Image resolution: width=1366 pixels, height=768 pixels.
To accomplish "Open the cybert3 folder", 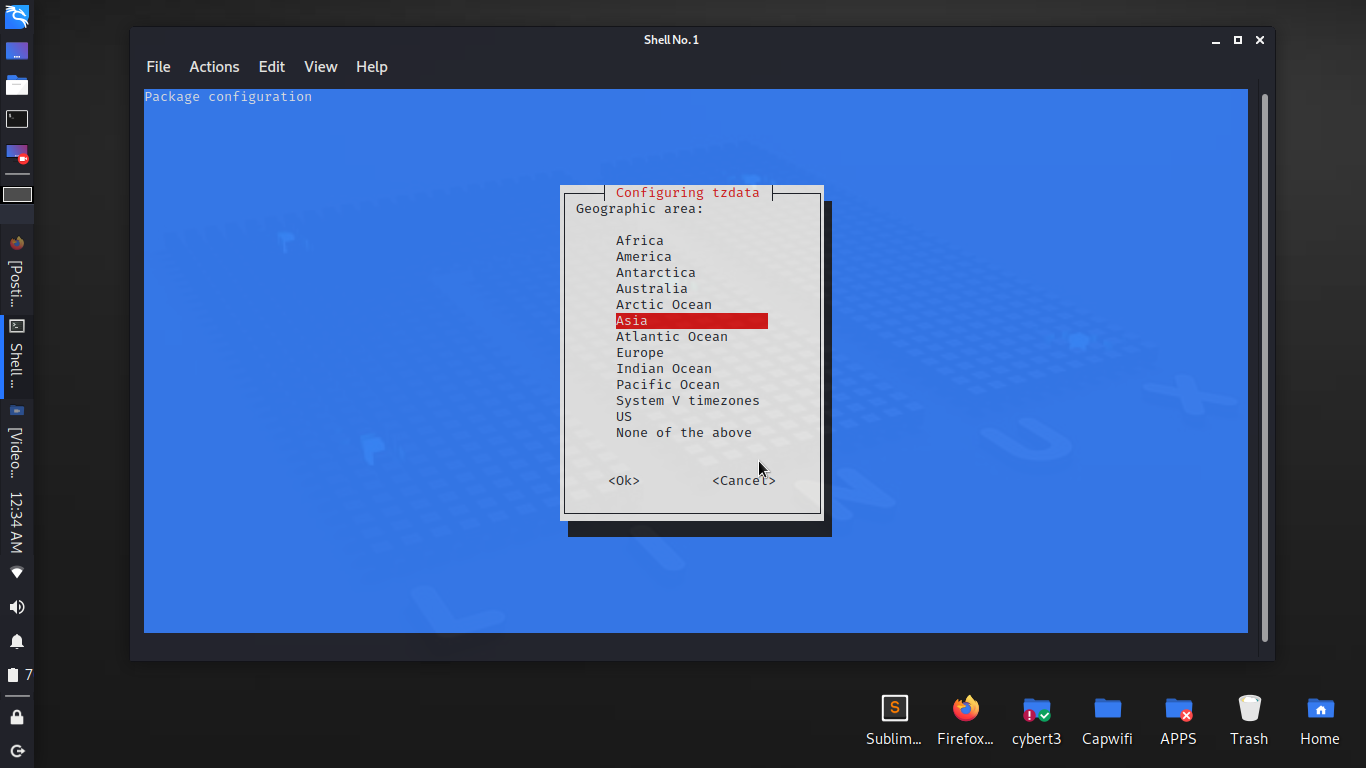I will (x=1036, y=712).
